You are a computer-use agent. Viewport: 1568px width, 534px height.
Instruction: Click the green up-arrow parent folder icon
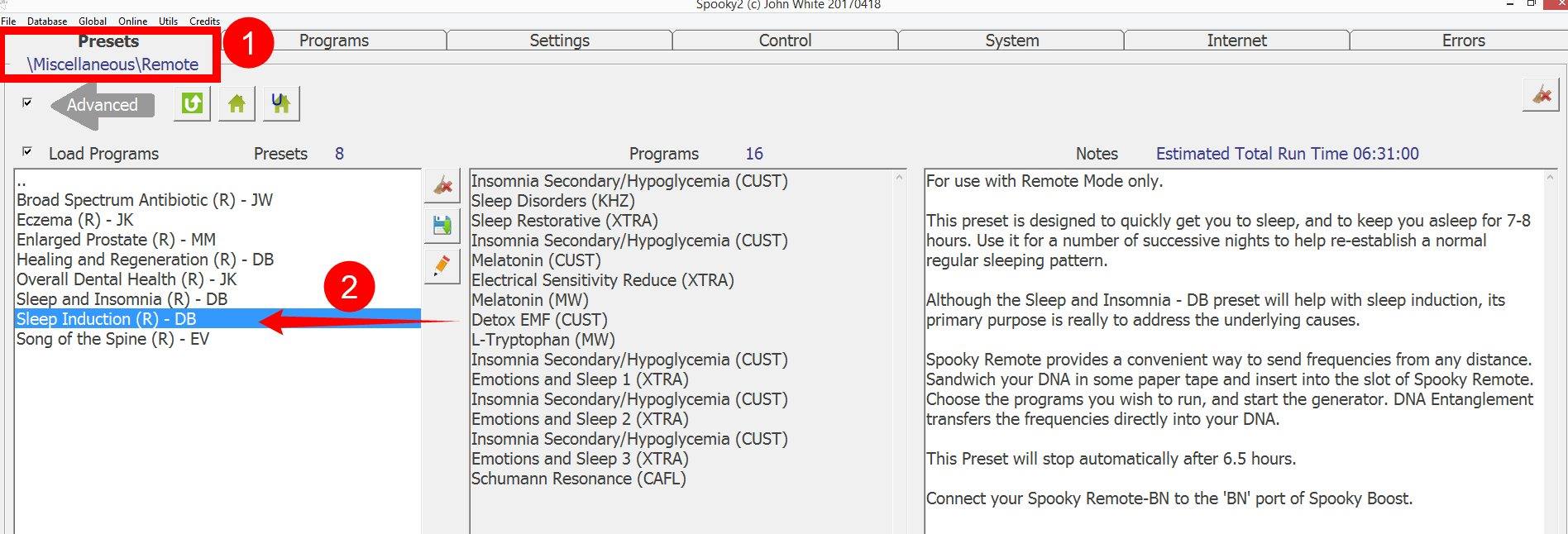(192, 104)
